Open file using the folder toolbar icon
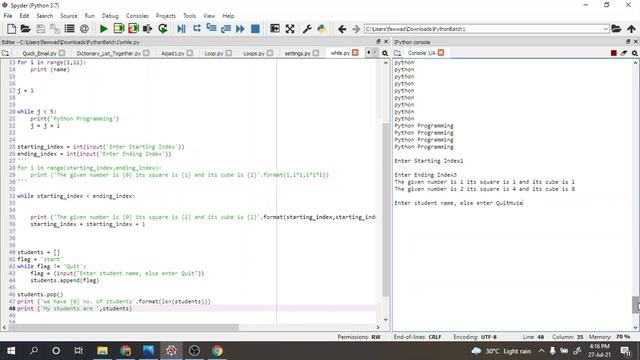640x360 pixels. point(25,29)
